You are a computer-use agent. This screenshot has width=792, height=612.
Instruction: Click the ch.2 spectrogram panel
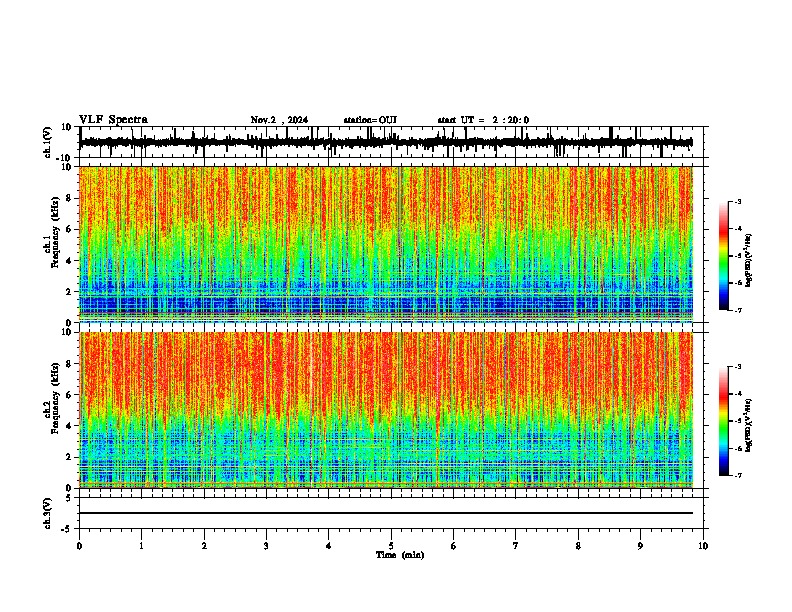386,410
